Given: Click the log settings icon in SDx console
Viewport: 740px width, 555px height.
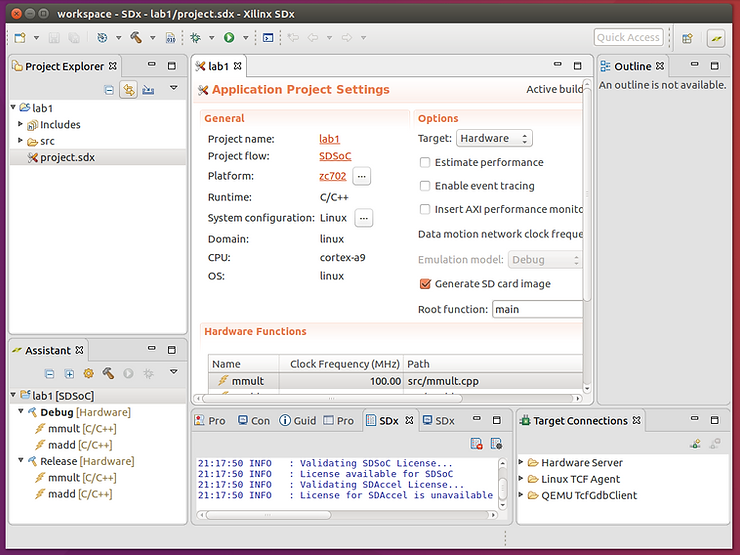Looking at the screenshot, I should coord(496,444).
